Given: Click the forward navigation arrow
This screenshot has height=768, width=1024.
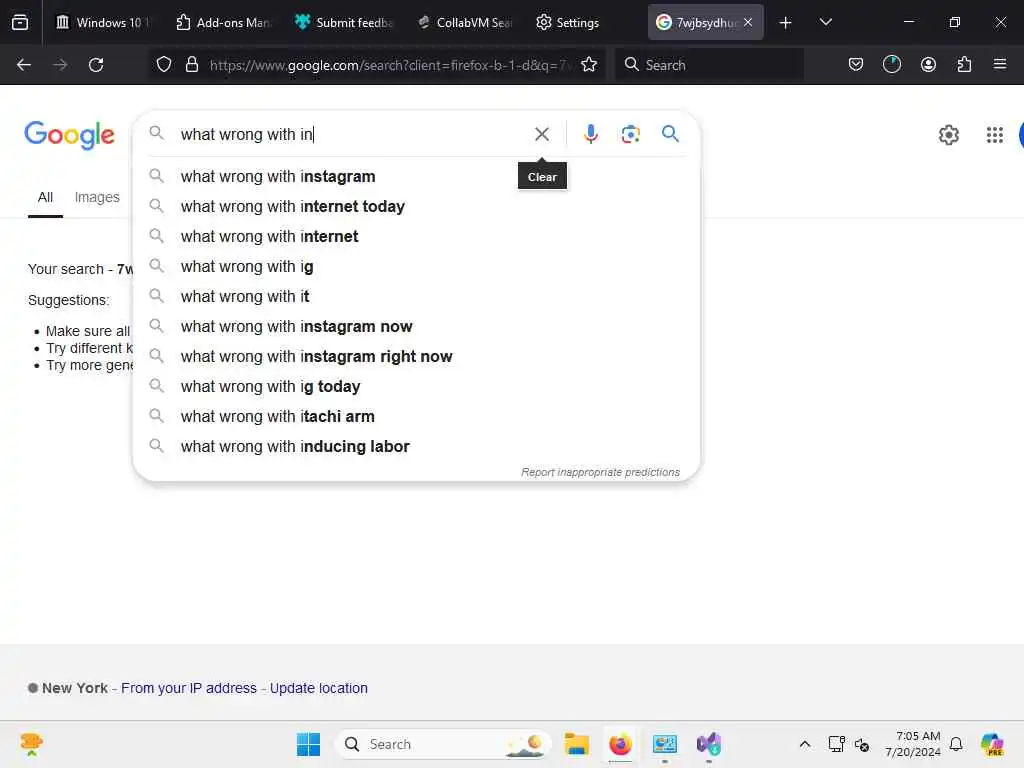Looking at the screenshot, I should 59,65.
